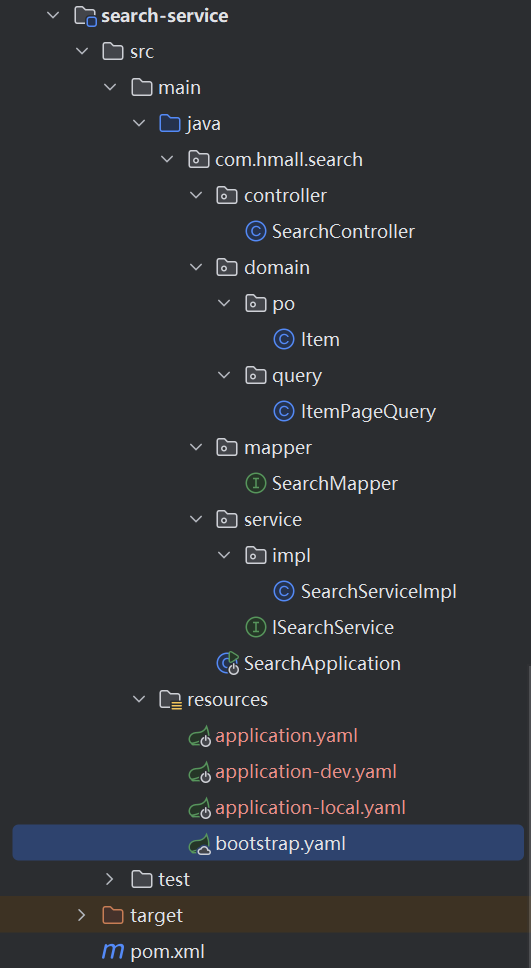Image resolution: width=531 pixels, height=968 pixels.
Task: Collapse the controller package
Action: click(x=196, y=196)
